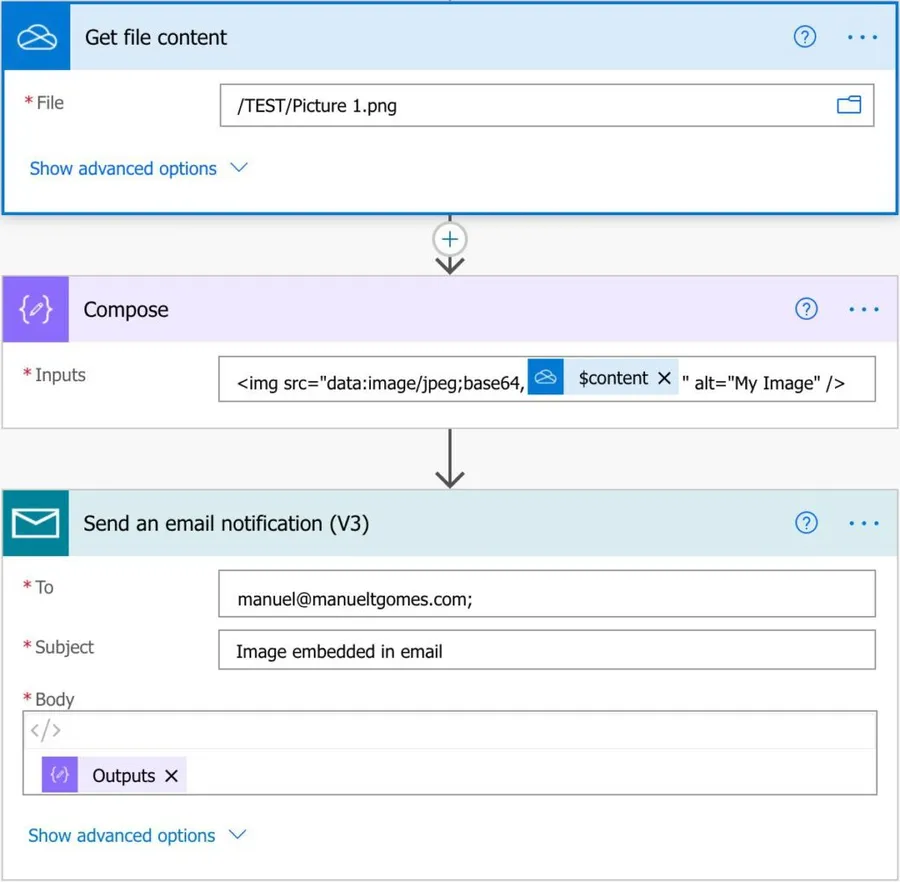The image size is (900, 882).
Task: Click the Compose action title header
Action: point(126,310)
